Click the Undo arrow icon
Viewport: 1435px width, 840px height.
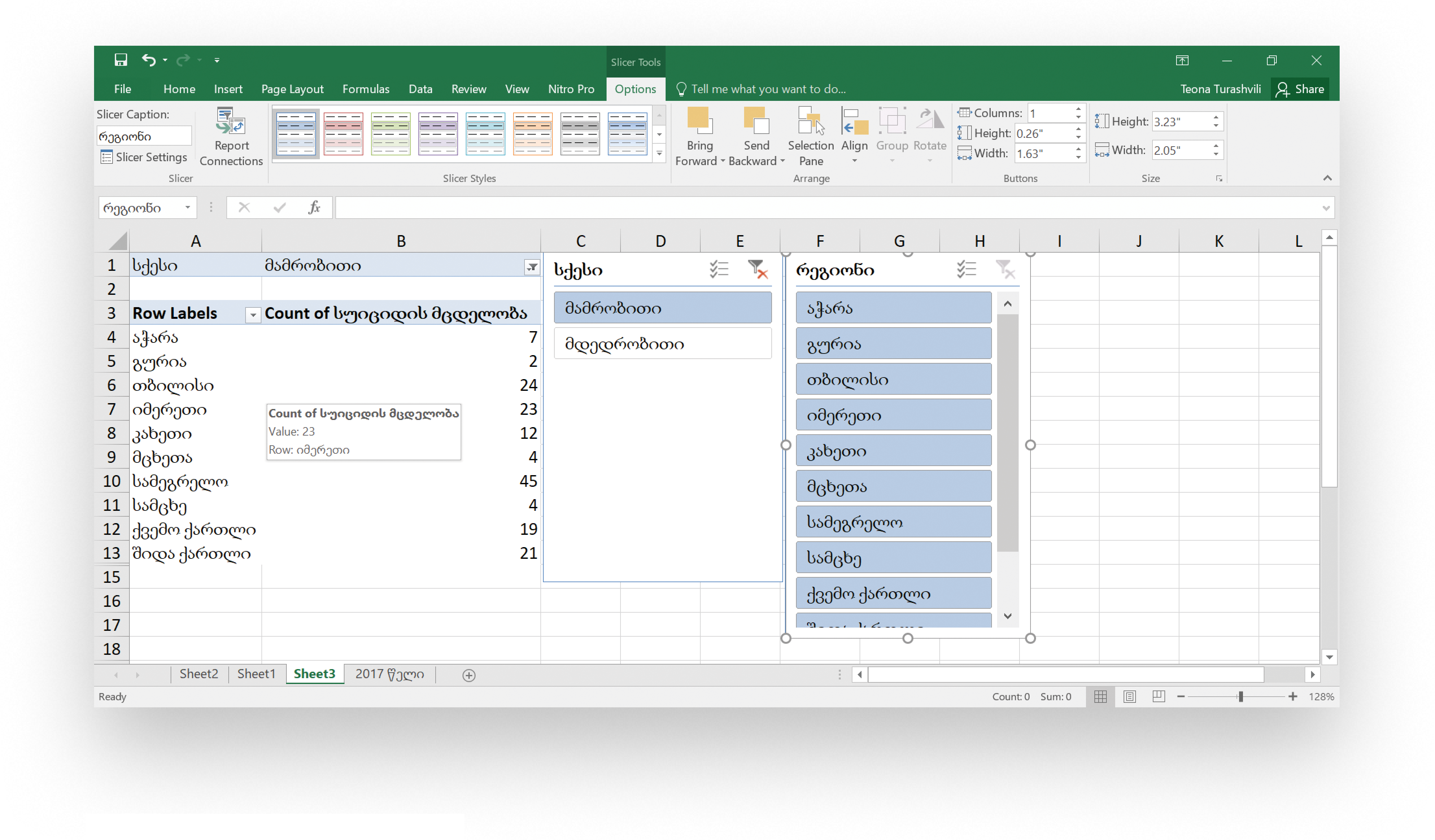click(x=149, y=60)
